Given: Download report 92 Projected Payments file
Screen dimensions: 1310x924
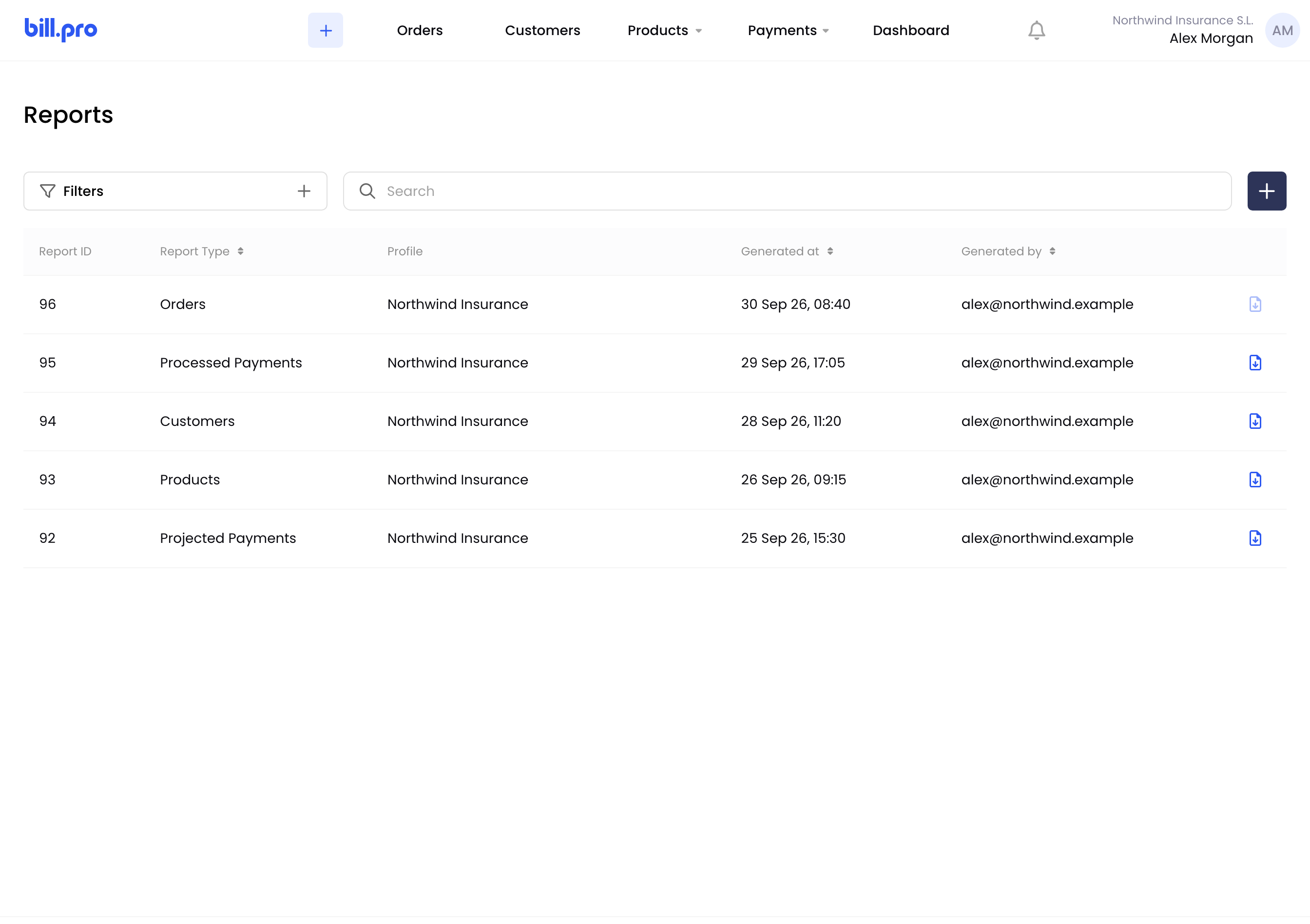Looking at the screenshot, I should [x=1254, y=538].
